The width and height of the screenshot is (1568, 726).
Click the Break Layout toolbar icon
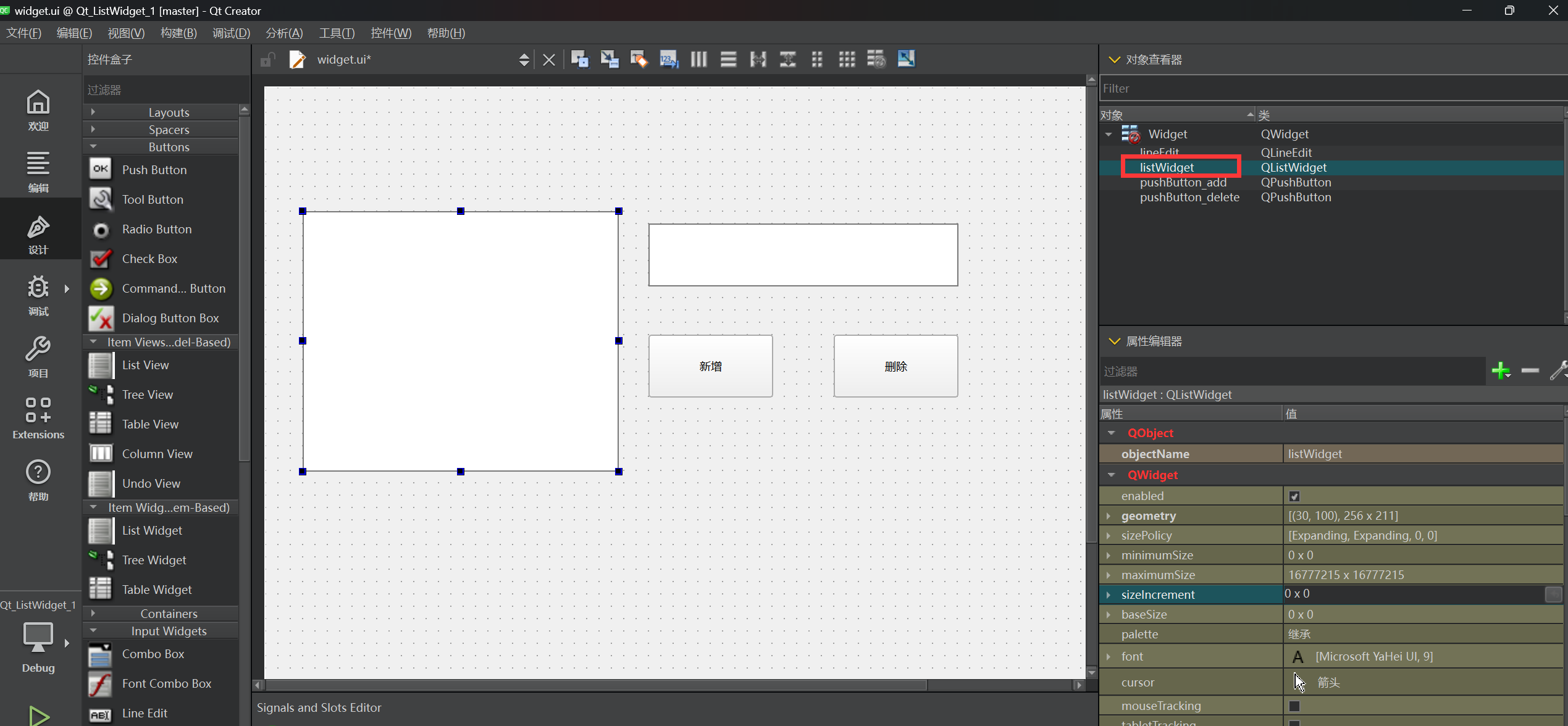click(876, 59)
